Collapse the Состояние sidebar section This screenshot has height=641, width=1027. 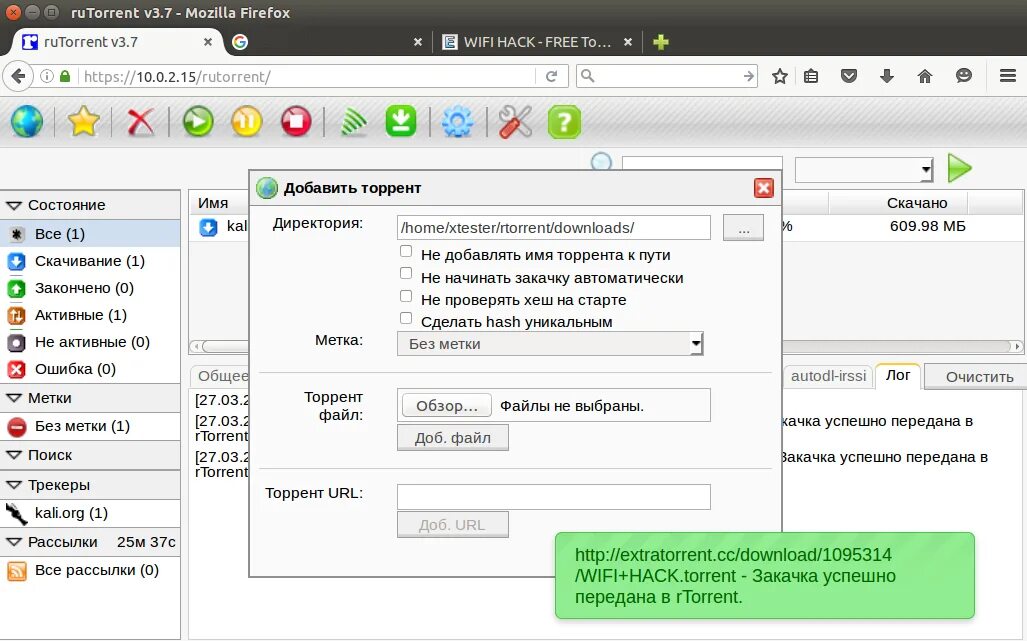tap(14, 206)
